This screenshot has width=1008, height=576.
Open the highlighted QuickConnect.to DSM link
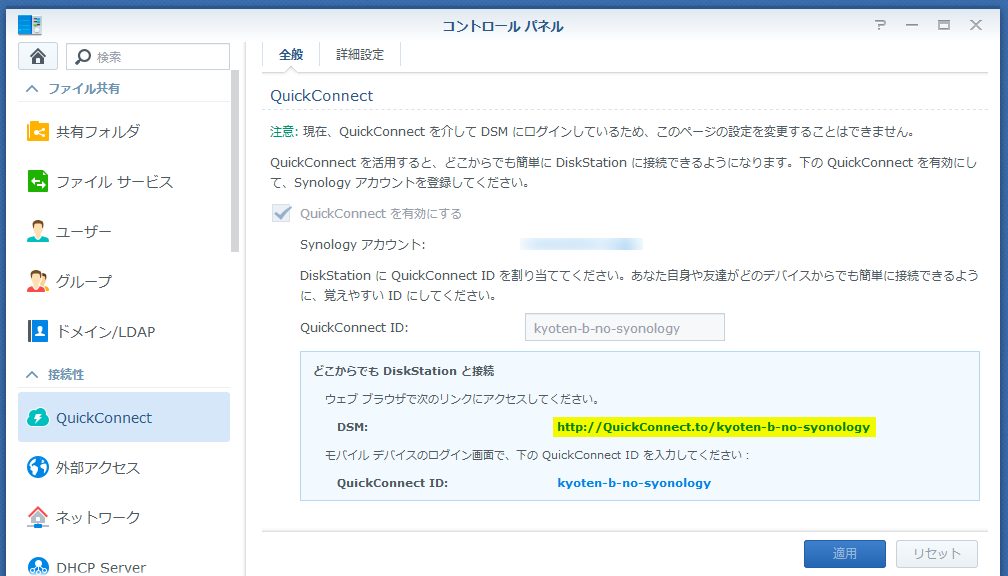coord(714,427)
